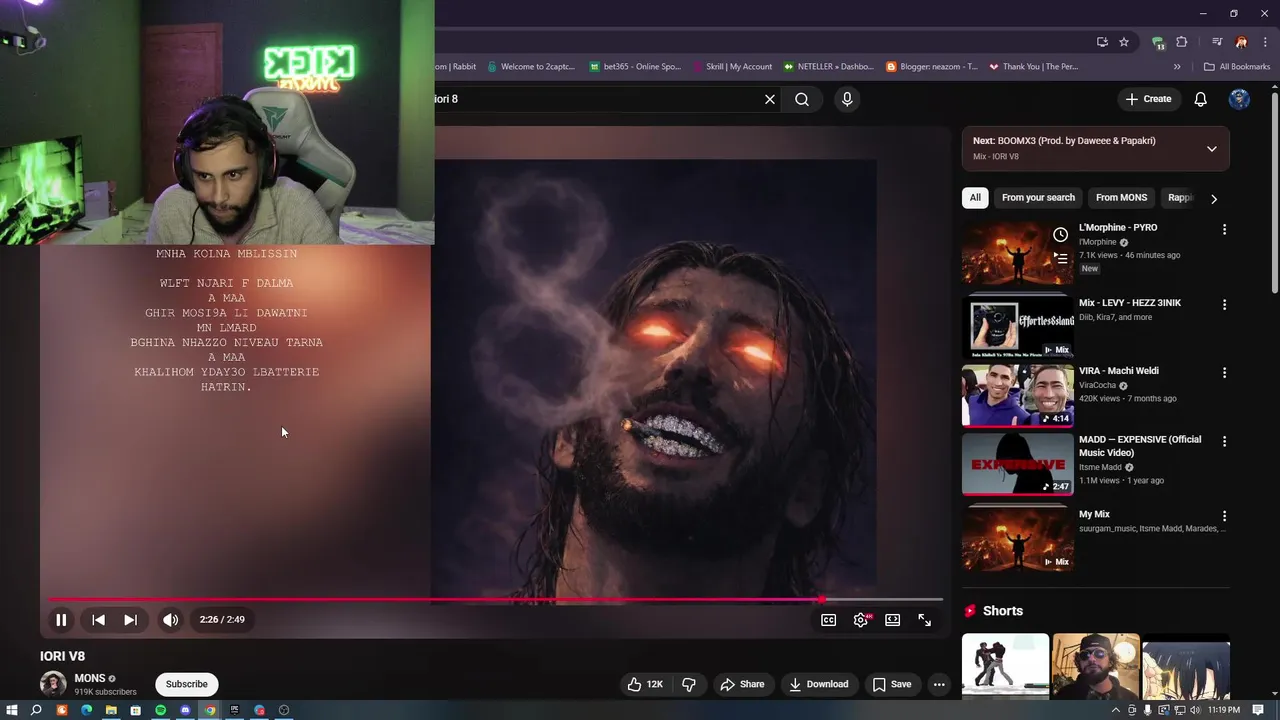Select the From your search chip

tap(1038, 198)
